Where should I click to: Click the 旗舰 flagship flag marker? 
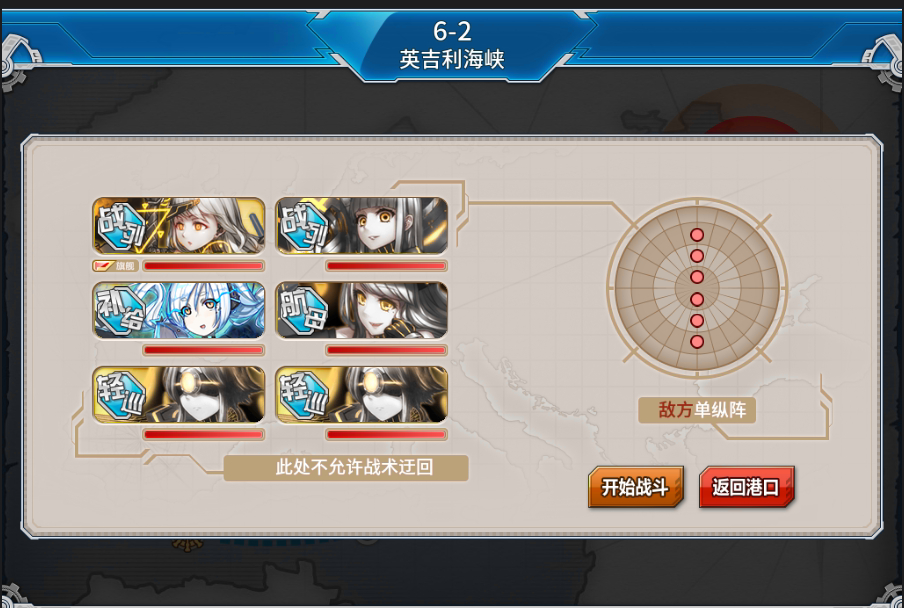(114, 266)
